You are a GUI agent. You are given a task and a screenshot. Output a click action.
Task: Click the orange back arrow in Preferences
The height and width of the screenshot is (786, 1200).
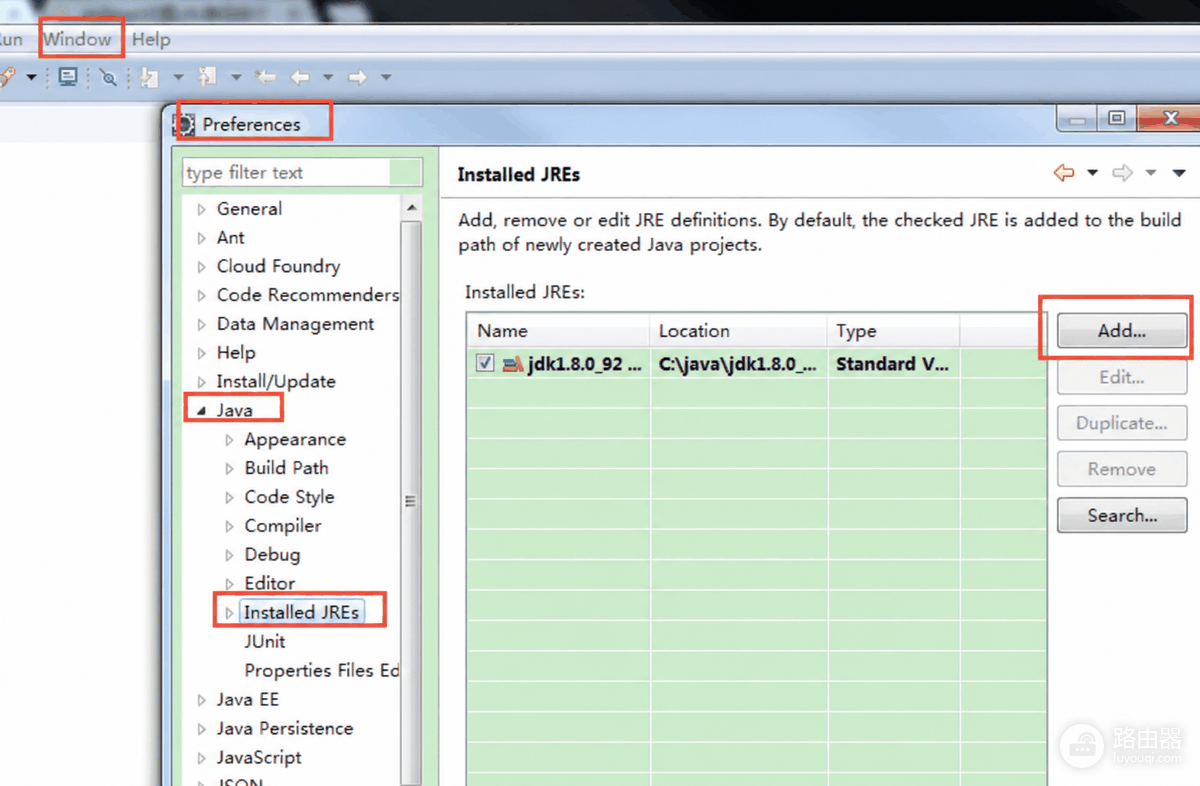1064,173
